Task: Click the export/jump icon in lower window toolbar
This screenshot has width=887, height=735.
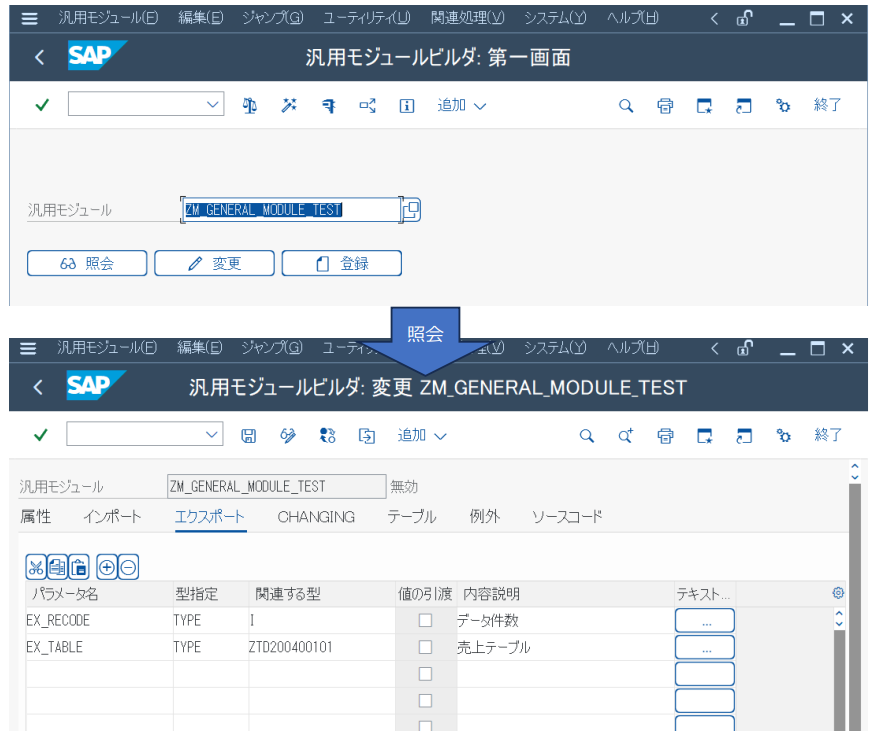Action: (367, 436)
